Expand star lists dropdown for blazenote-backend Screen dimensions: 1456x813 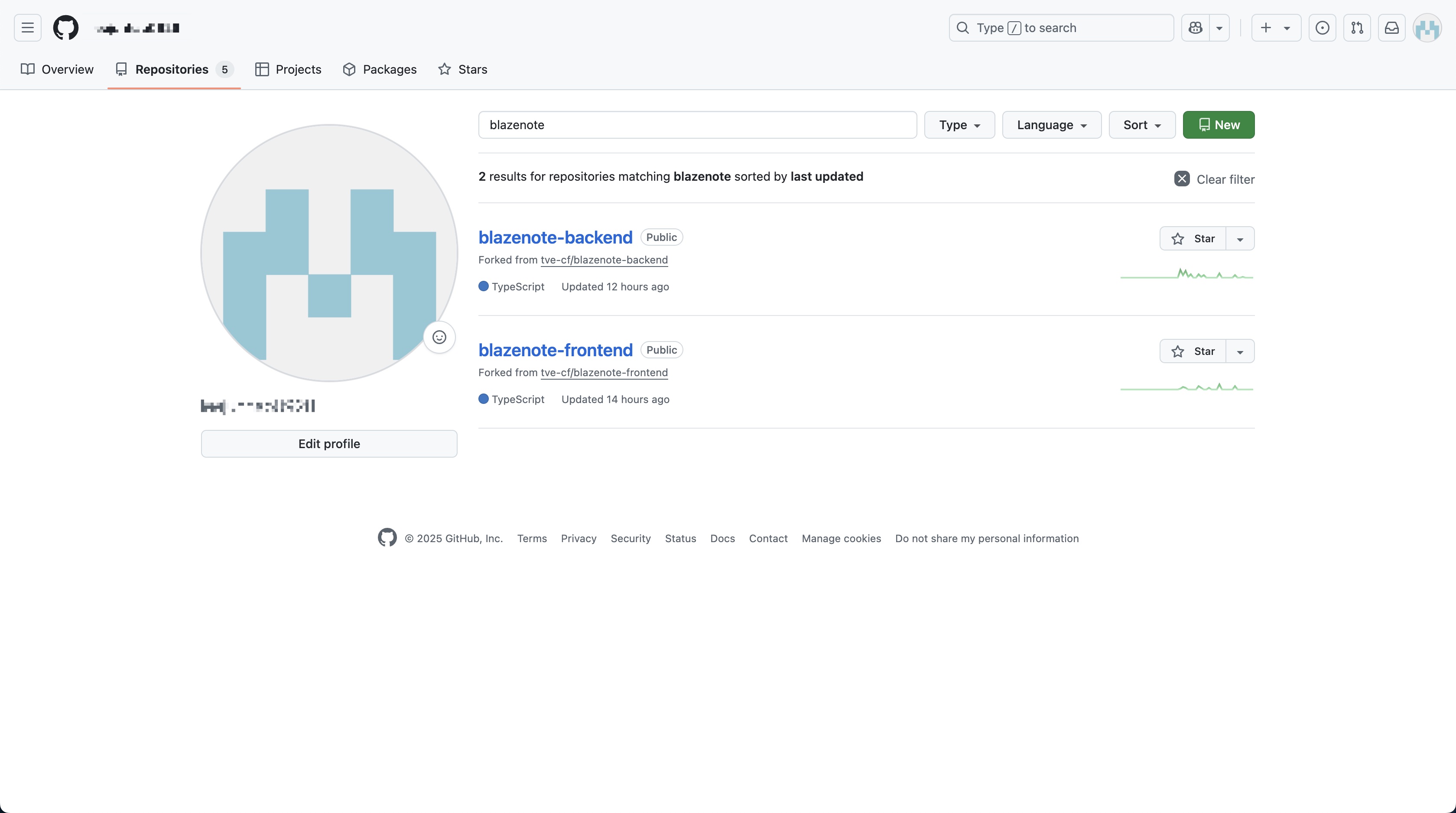coord(1240,239)
